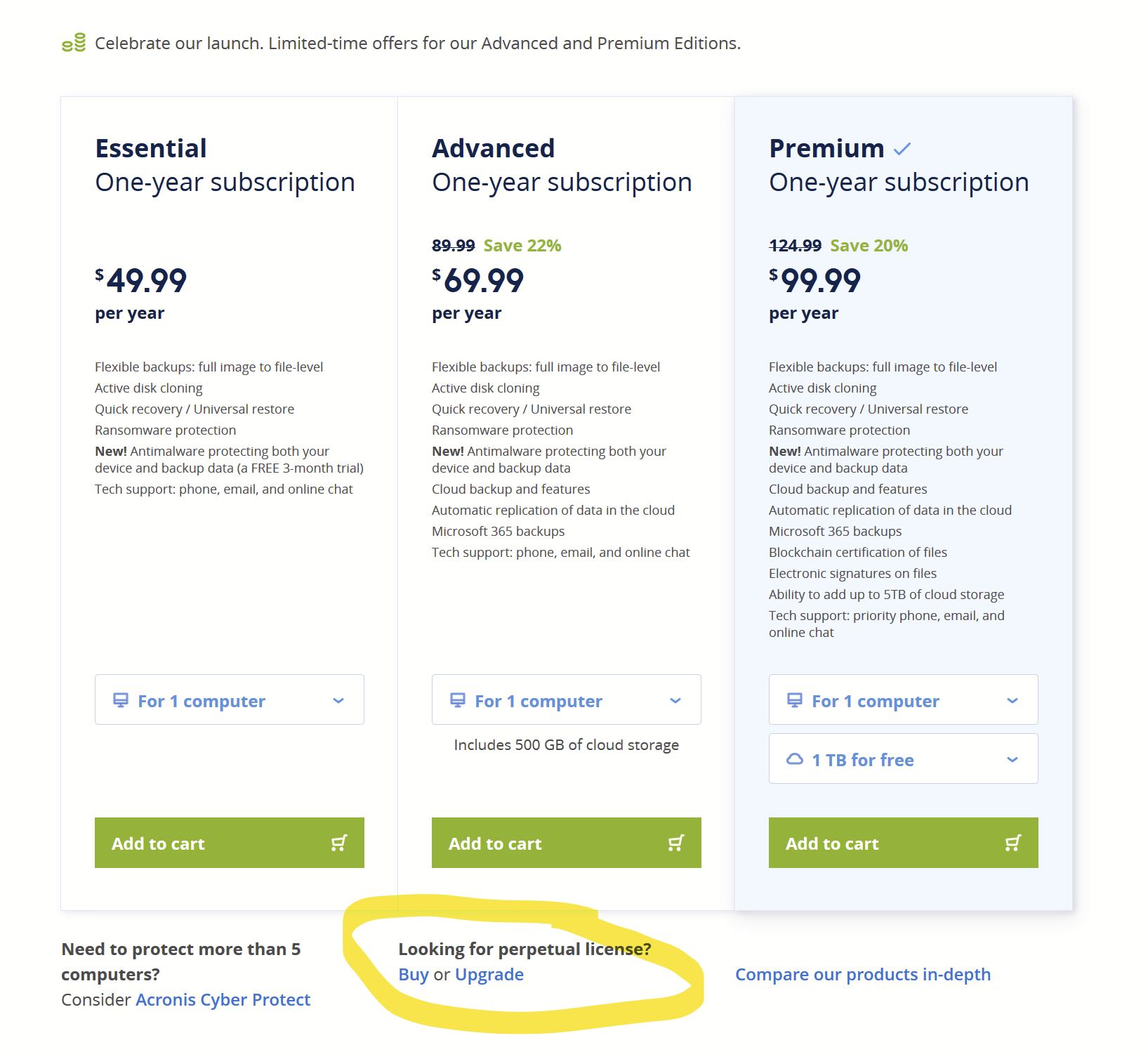The height and width of the screenshot is (1052, 1148).
Task: Open the '1 TB for free' storage dropdown
Action: 1012,759
